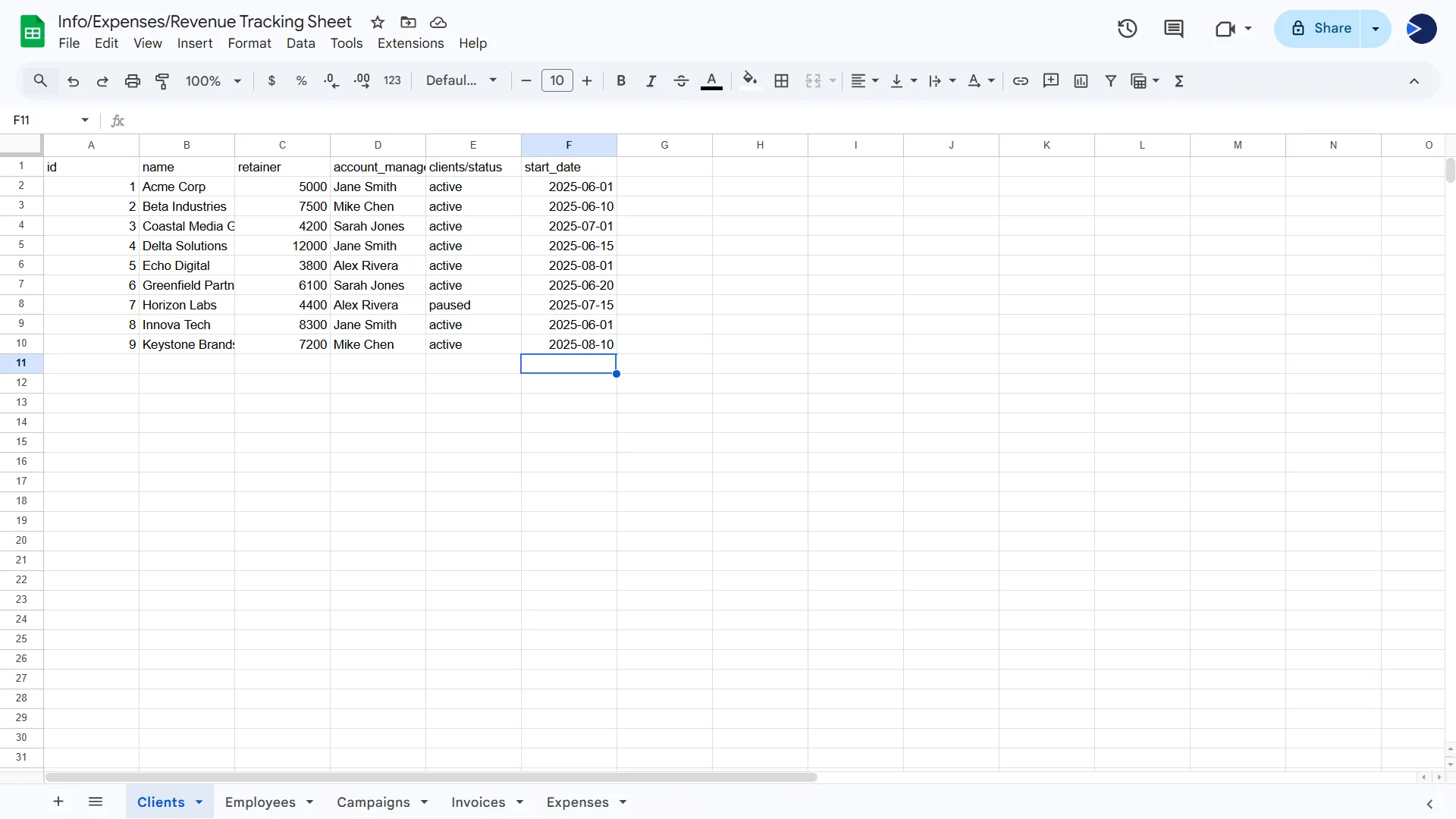Open the functions sum menu

(x=1180, y=80)
